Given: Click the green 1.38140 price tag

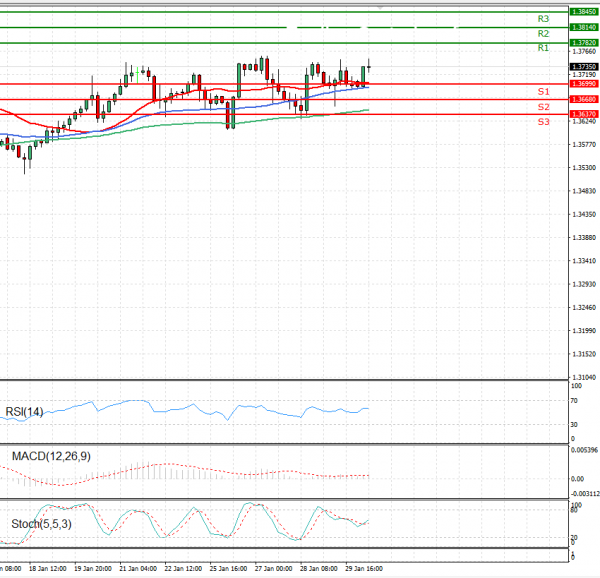Looking at the screenshot, I should [x=583, y=27].
